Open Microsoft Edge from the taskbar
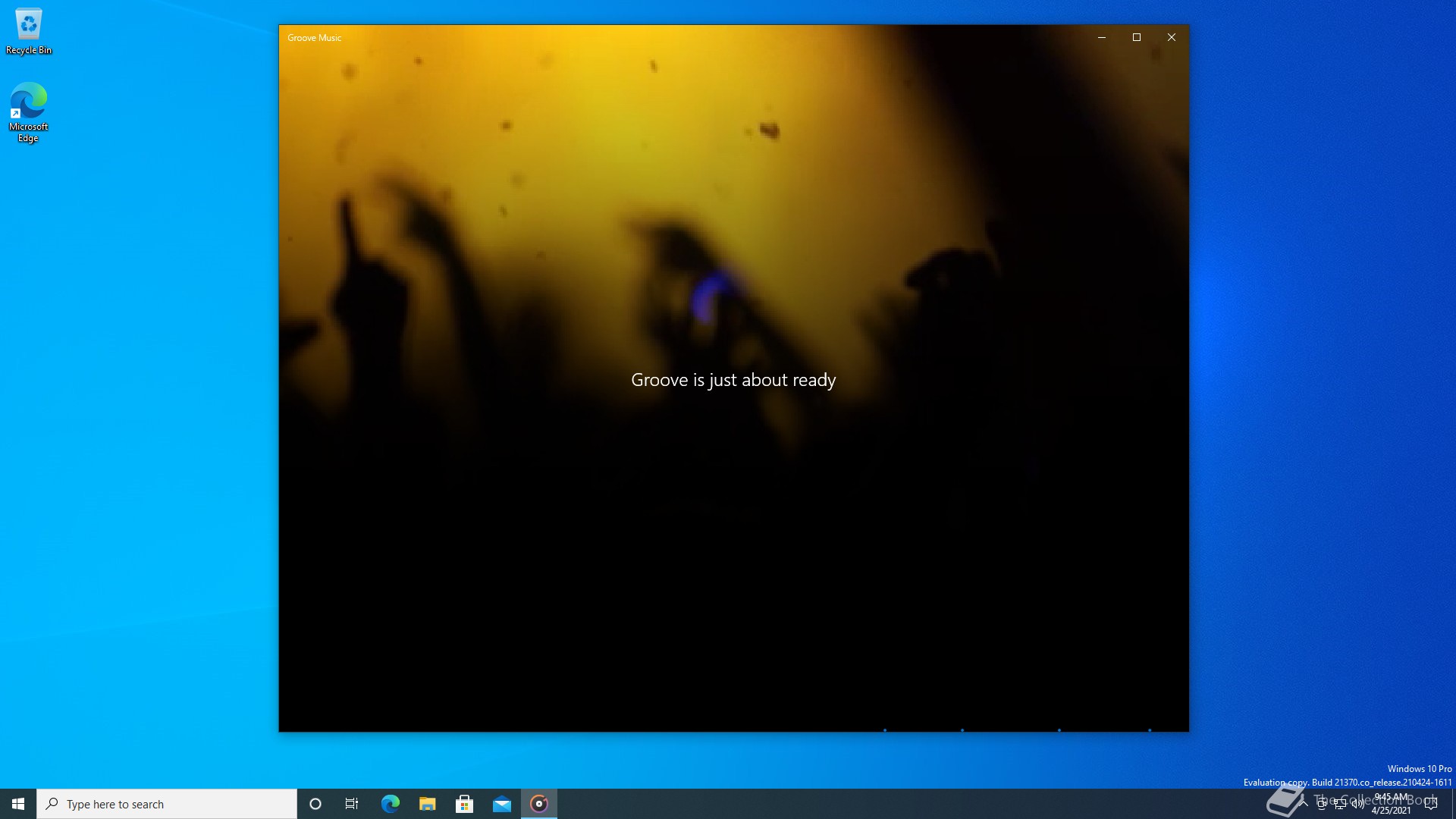This screenshot has height=819, width=1456. click(x=390, y=804)
